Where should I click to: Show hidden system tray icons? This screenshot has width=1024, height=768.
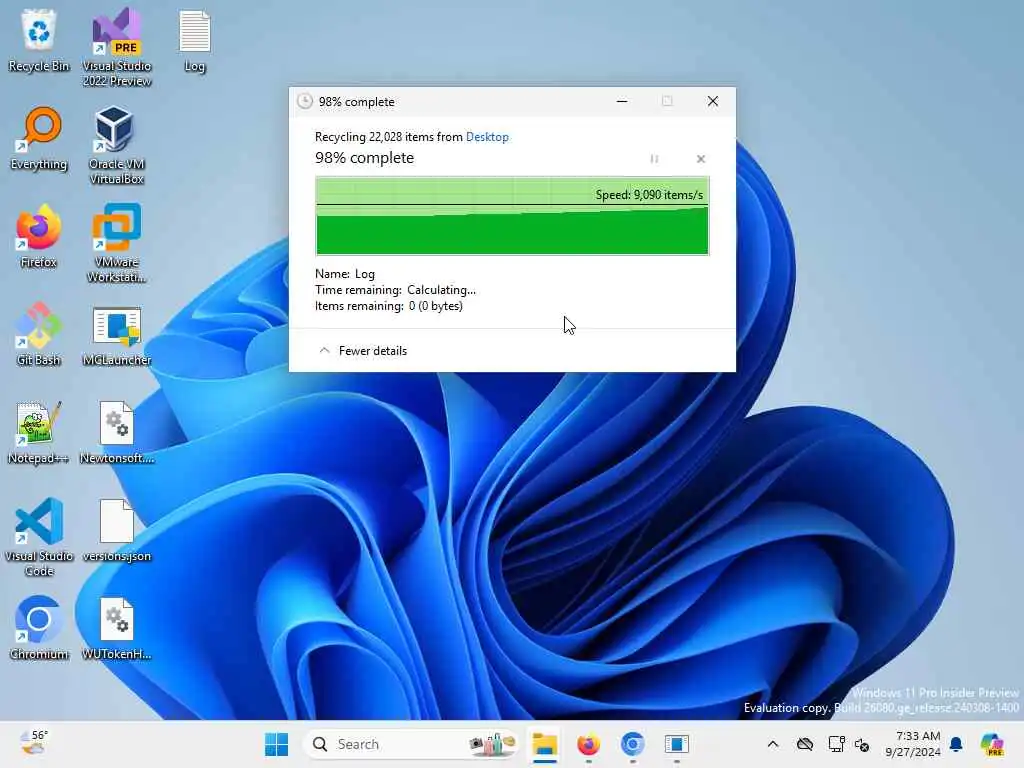[773, 744]
